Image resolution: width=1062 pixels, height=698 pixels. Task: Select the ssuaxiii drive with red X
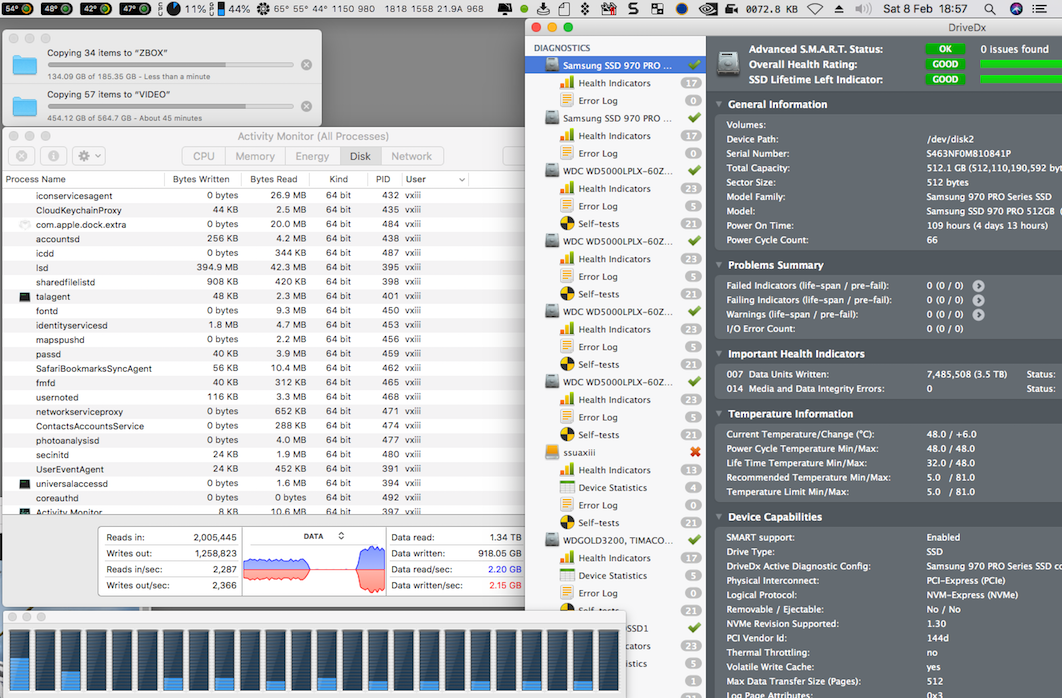615,452
